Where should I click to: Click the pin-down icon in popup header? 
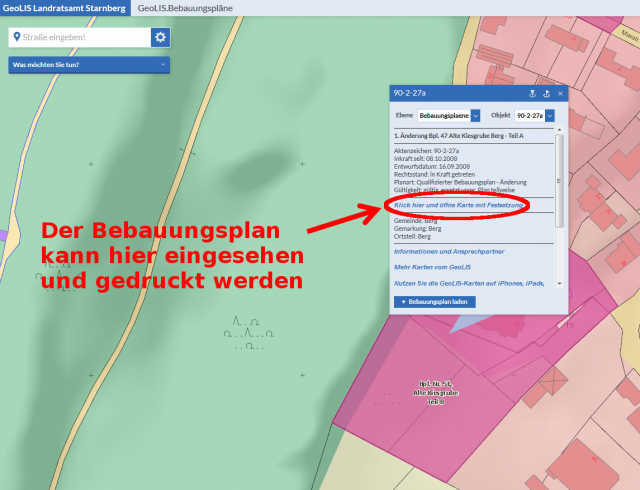click(532, 94)
